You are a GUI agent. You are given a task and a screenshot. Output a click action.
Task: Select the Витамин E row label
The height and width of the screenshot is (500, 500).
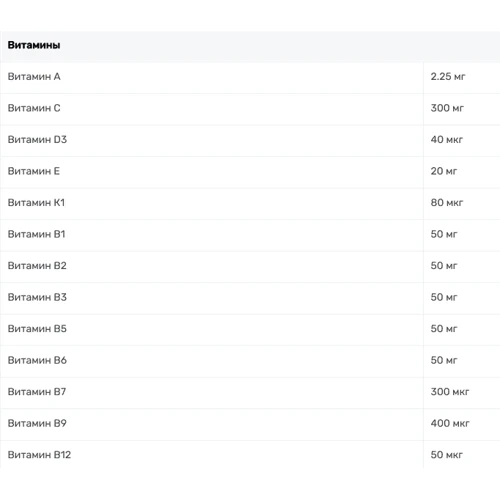34,171
